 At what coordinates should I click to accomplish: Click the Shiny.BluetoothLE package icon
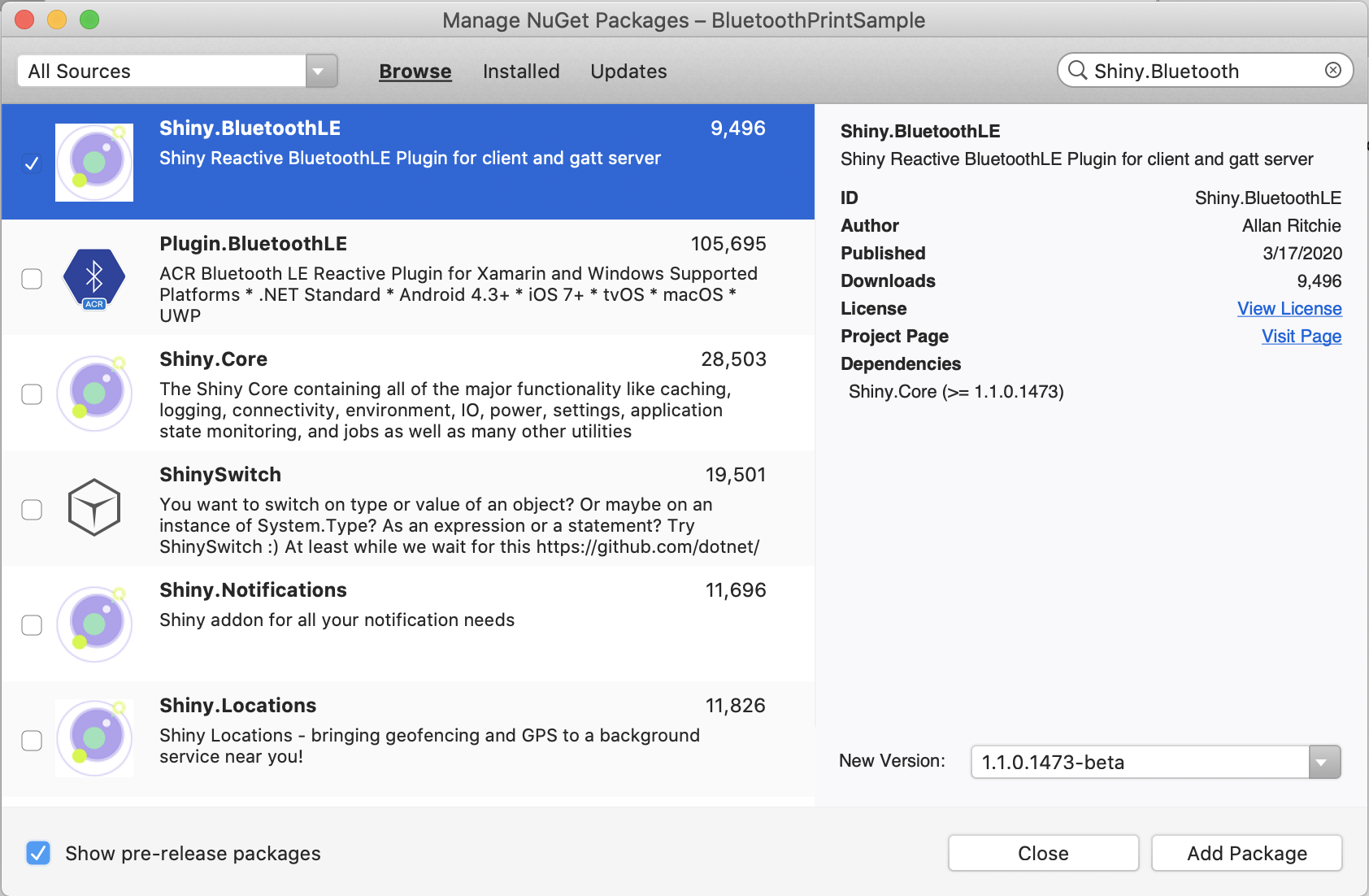[94, 163]
